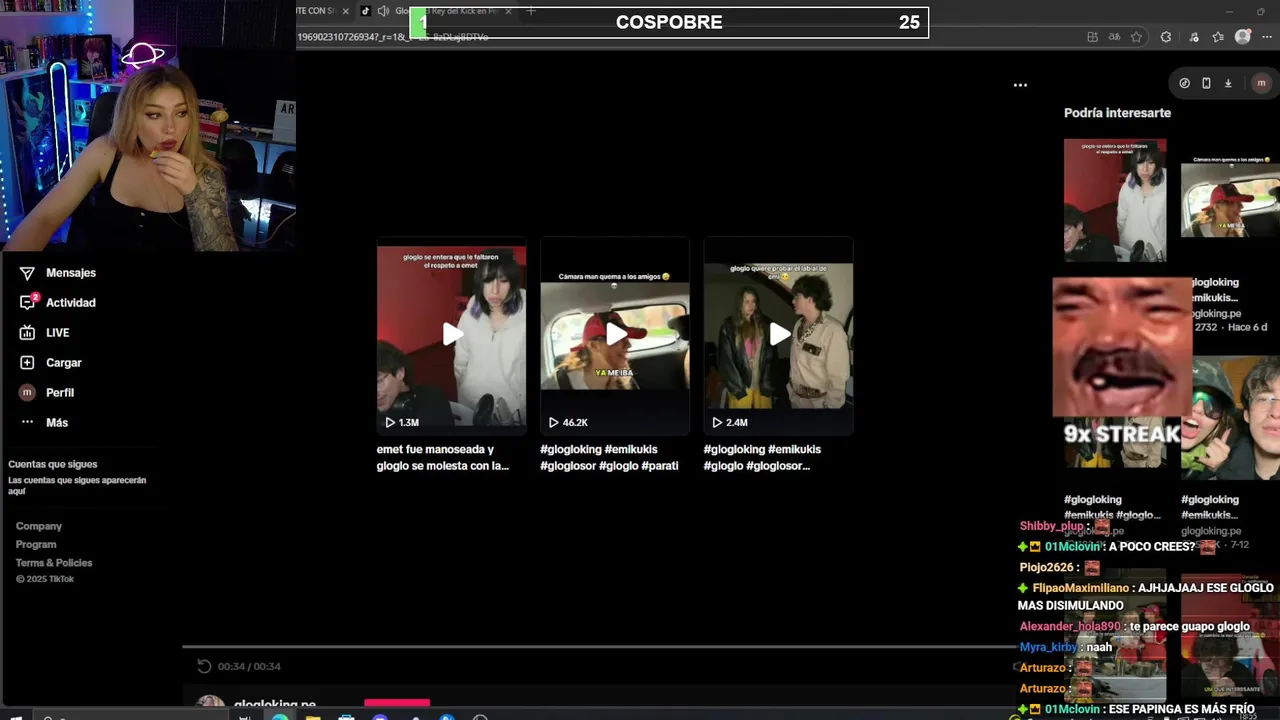
Task: Replay the video with the replay icon
Action: [x=204, y=666]
